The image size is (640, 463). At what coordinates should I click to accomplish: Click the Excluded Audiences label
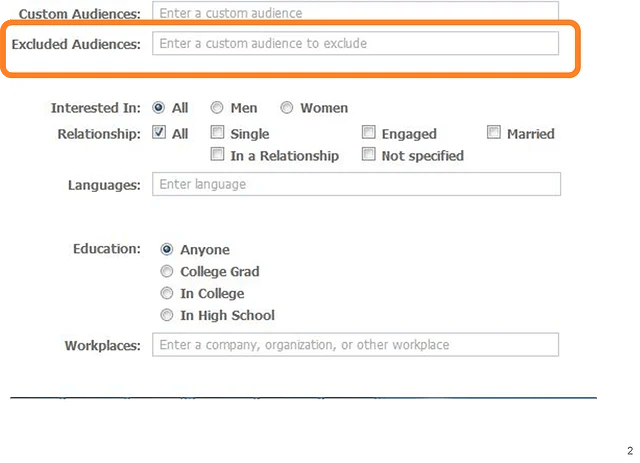pyautogui.click(x=76, y=44)
